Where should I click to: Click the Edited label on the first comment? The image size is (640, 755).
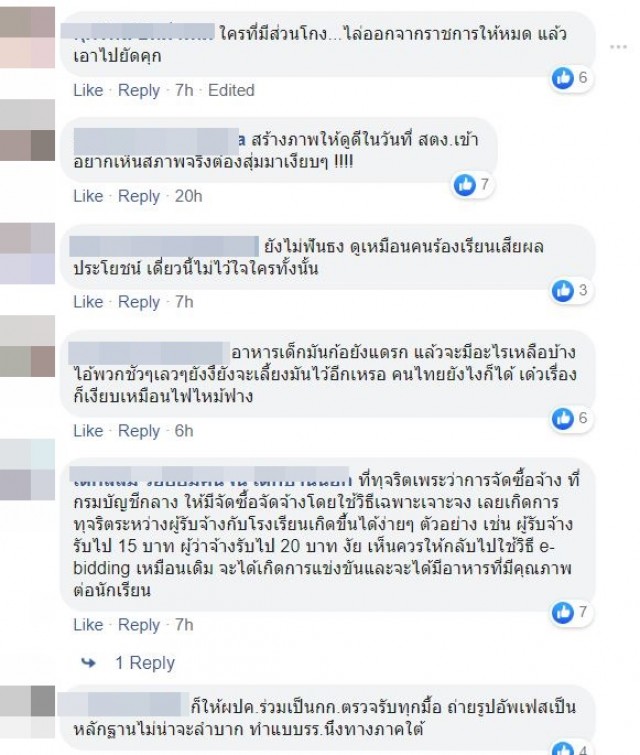pyautogui.click(x=231, y=90)
